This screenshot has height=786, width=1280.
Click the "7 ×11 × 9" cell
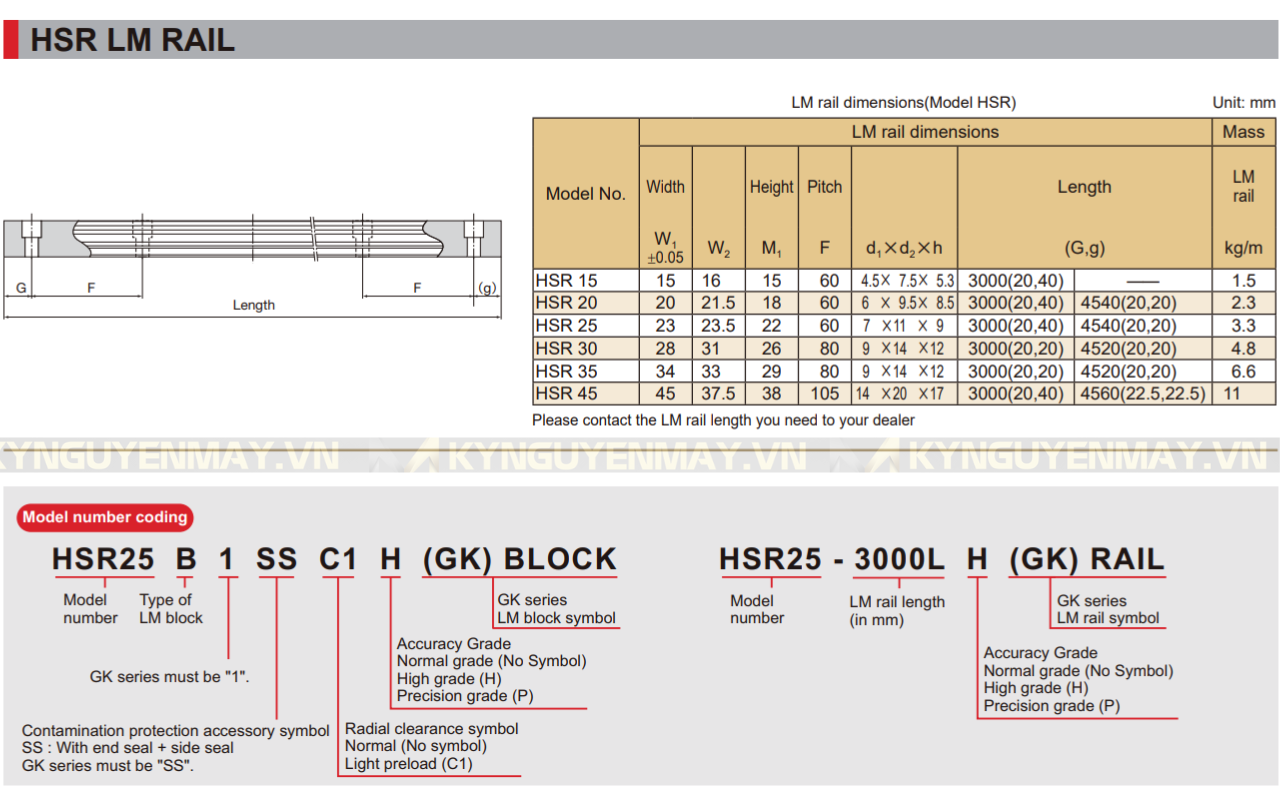pyautogui.click(x=903, y=326)
